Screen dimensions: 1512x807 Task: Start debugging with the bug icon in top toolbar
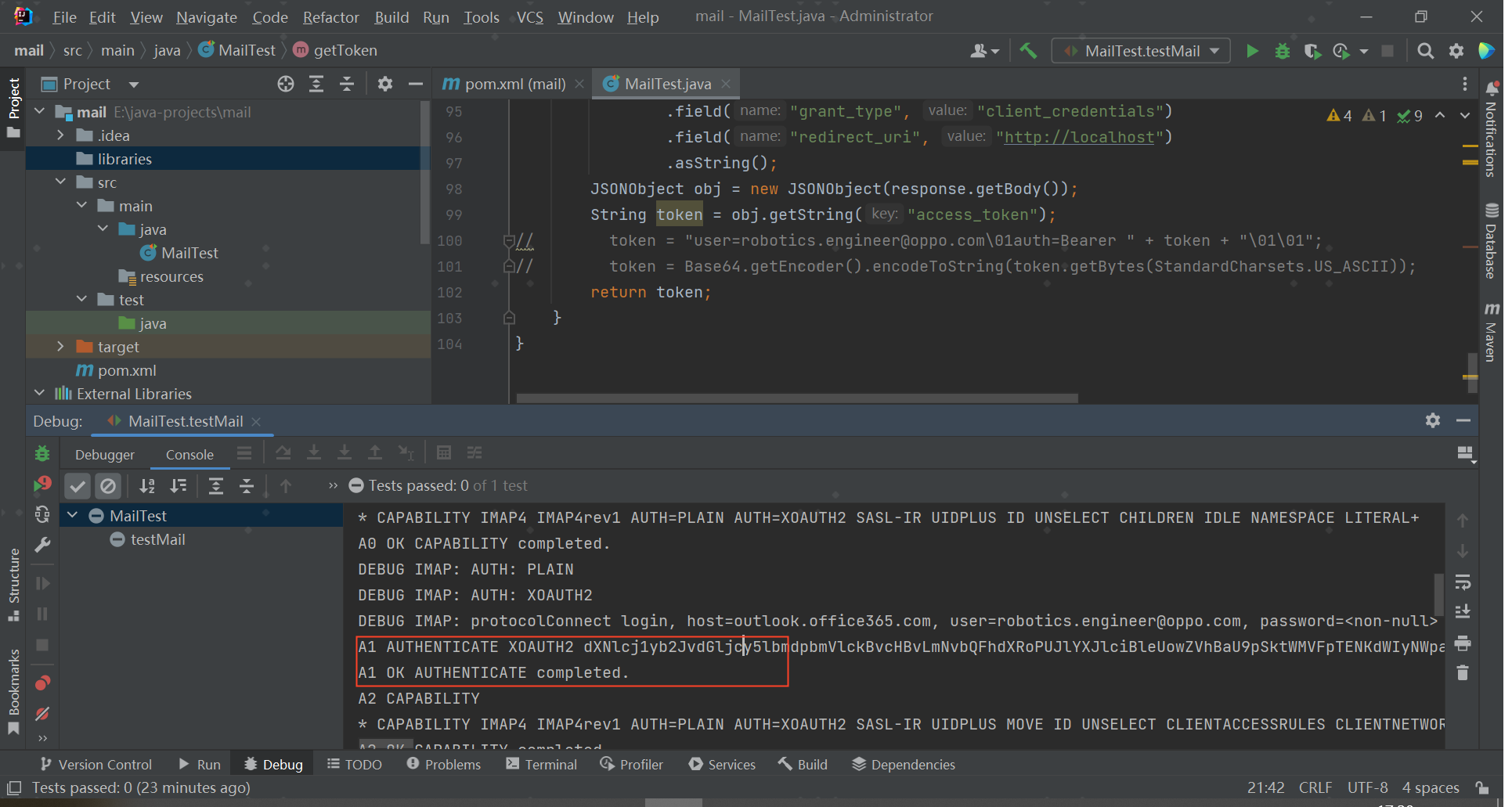point(1283,51)
